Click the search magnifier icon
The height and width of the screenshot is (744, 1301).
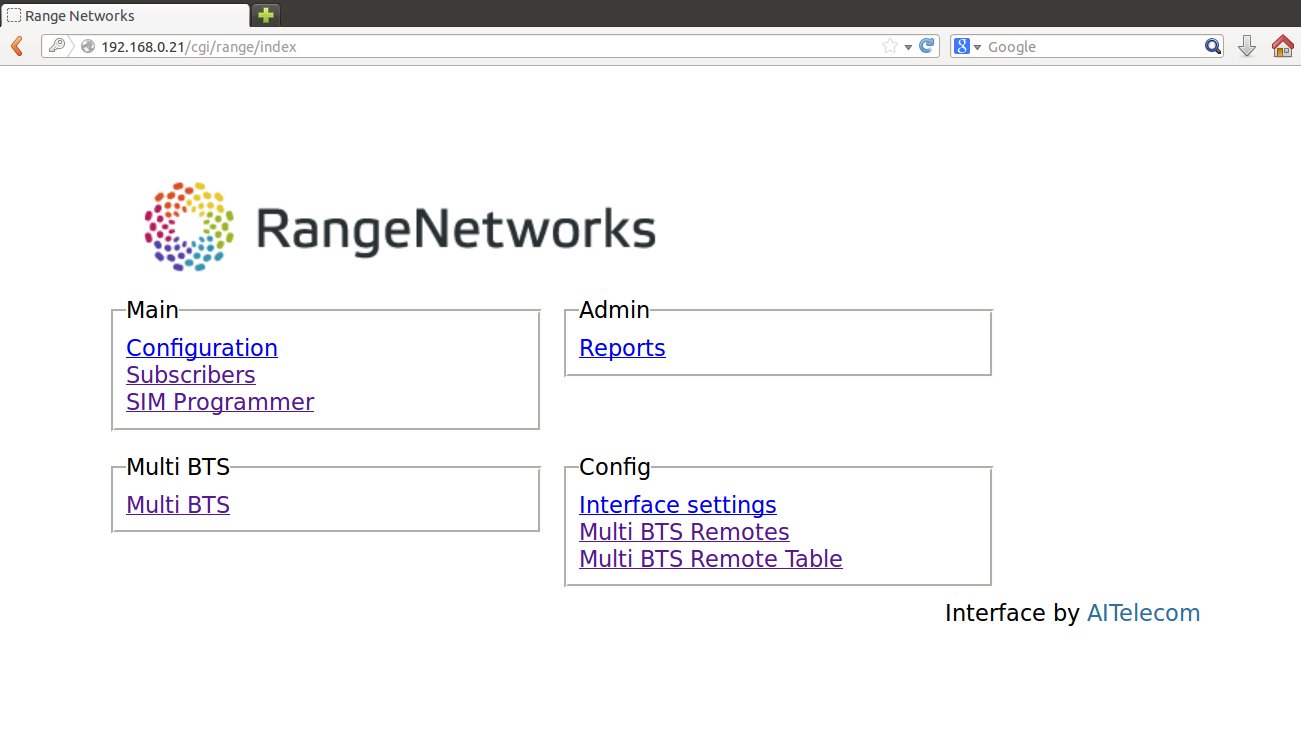tap(1212, 46)
